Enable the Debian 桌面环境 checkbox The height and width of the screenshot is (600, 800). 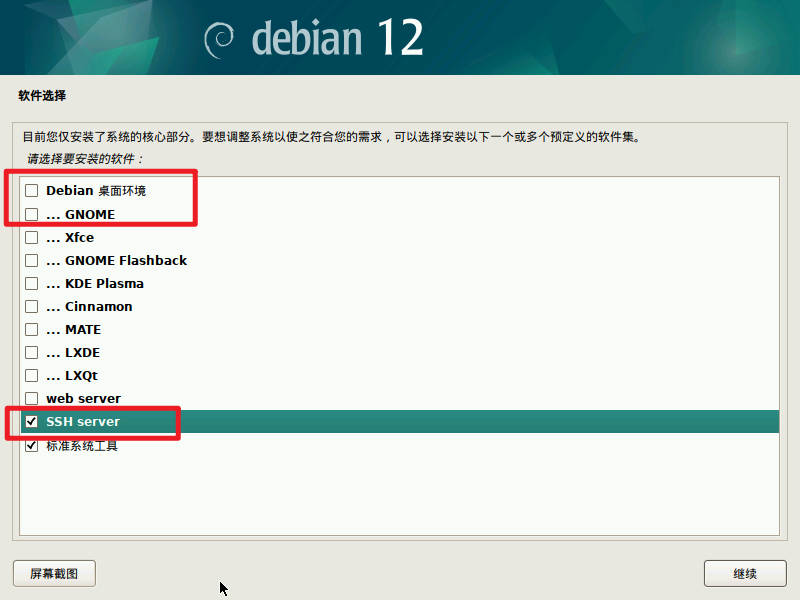pyautogui.click(x=32, y=191)
